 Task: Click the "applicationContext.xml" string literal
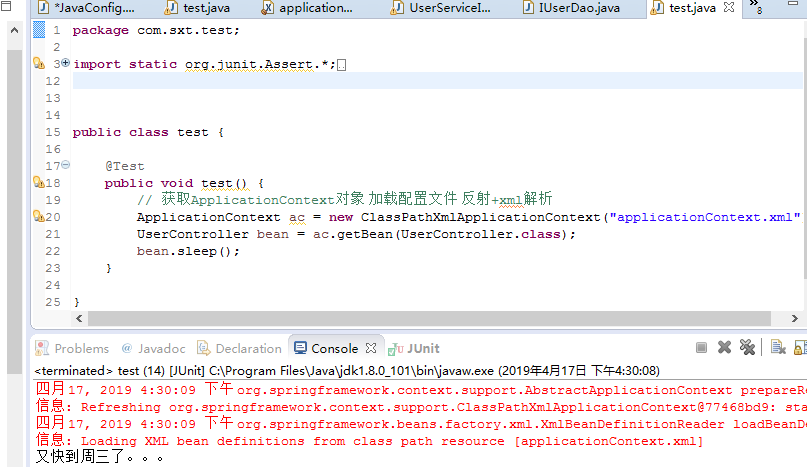[705, 217]
